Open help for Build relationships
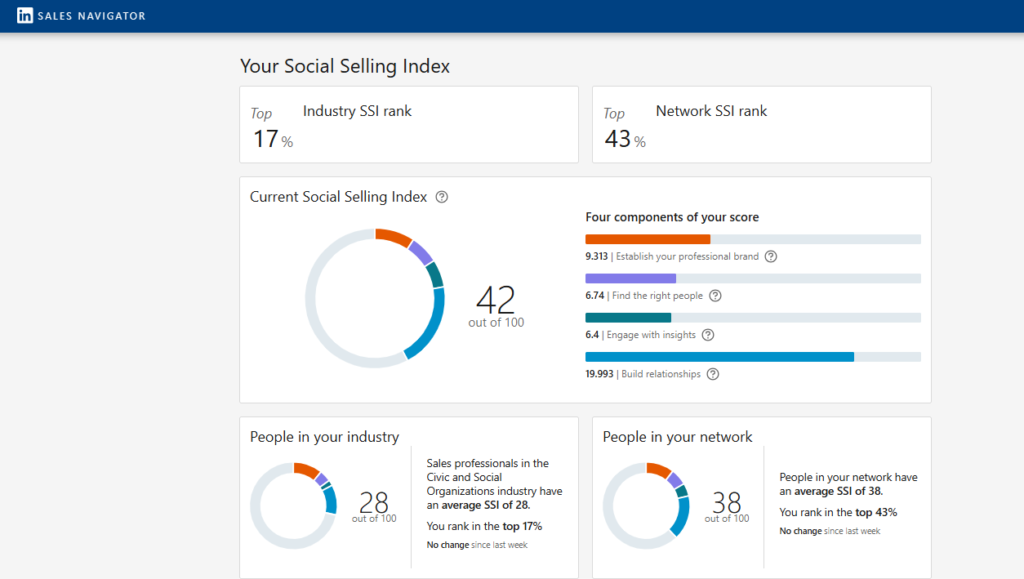 713,374
